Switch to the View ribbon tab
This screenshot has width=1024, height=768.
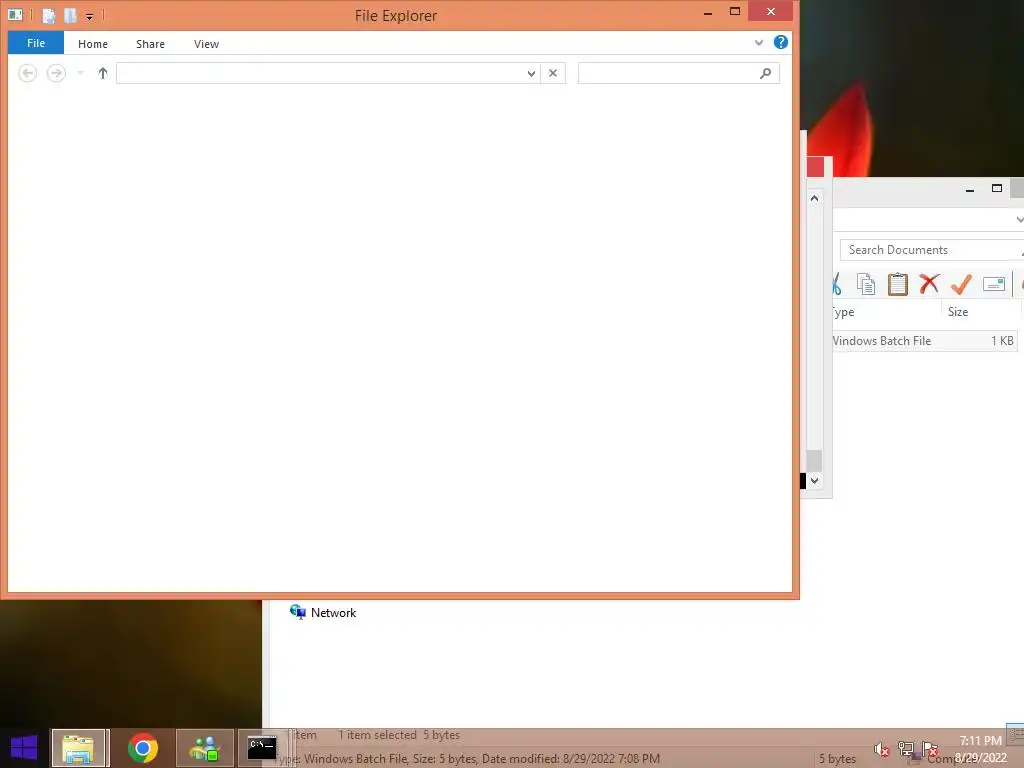[206, 44]
